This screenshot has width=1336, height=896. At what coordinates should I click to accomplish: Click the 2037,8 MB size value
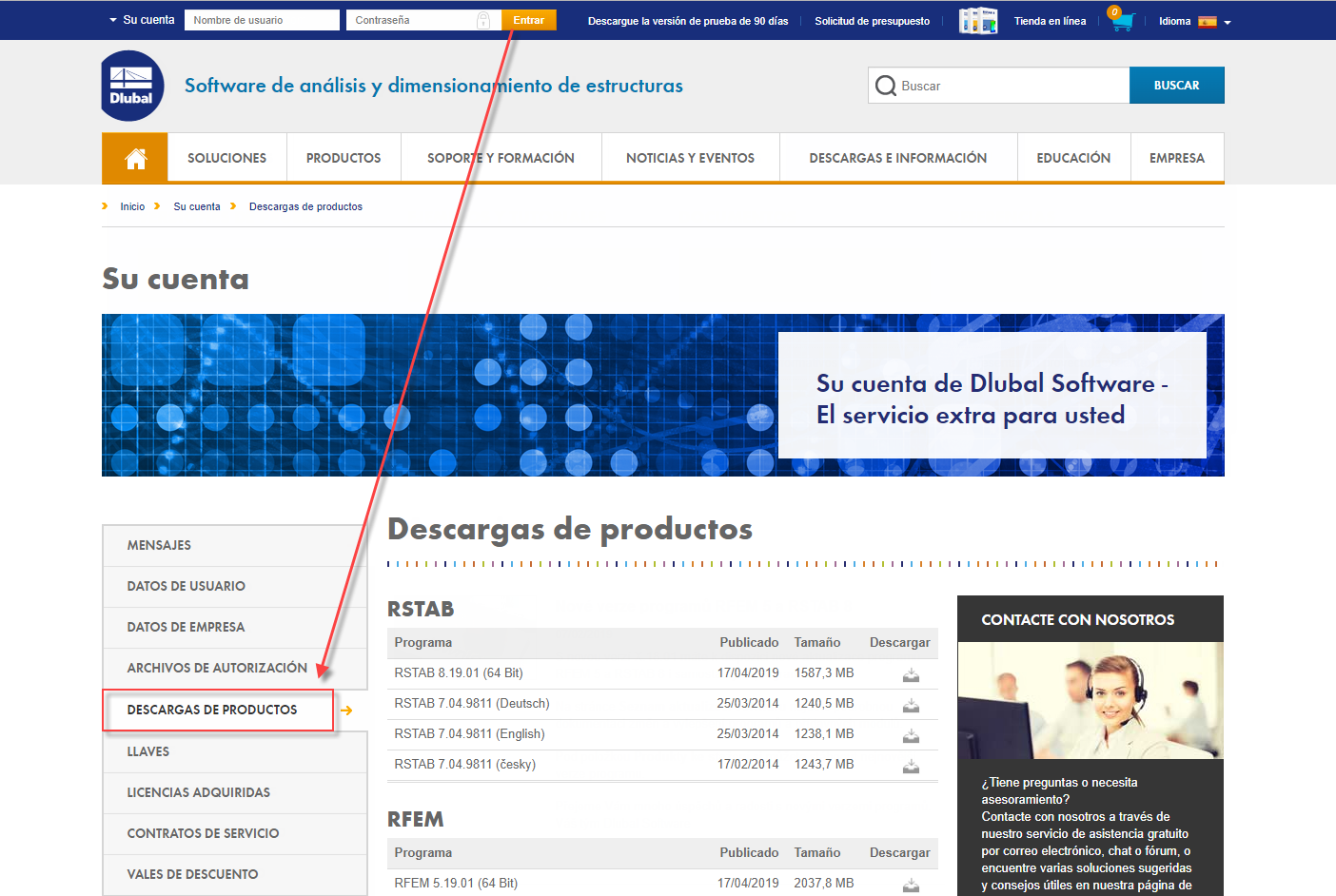[x=824, y=884]
